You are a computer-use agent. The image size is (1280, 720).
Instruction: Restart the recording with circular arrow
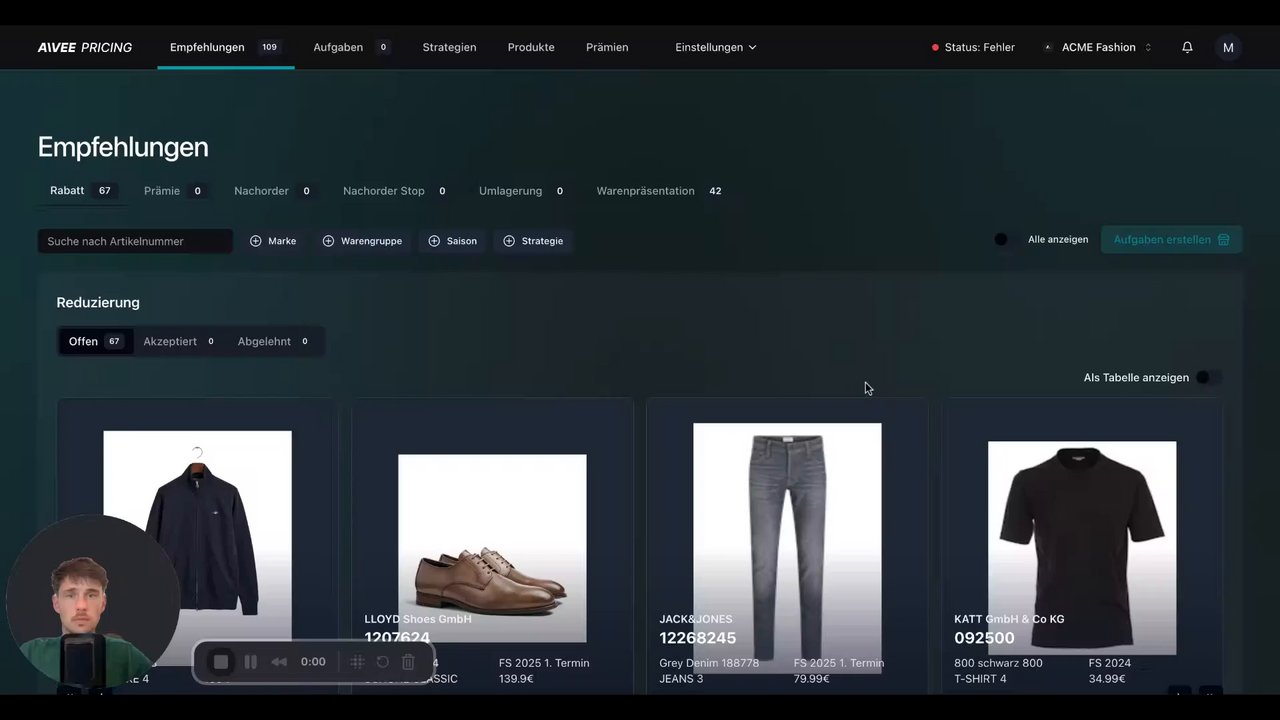coord(382,662)
